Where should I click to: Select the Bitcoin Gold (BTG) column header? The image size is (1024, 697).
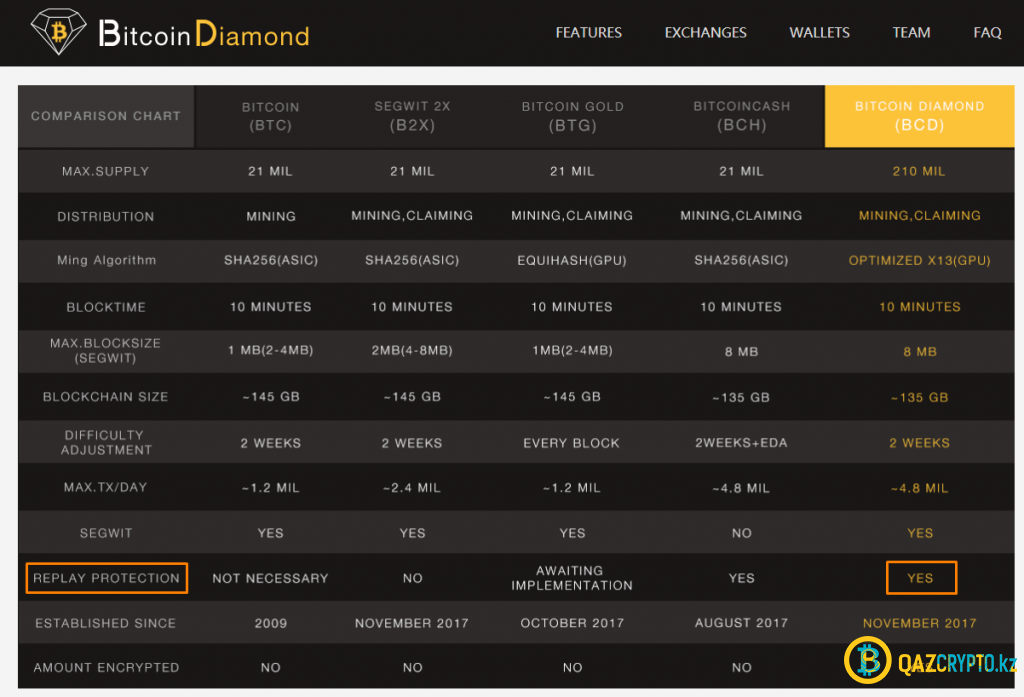click(x=572, y=116)
